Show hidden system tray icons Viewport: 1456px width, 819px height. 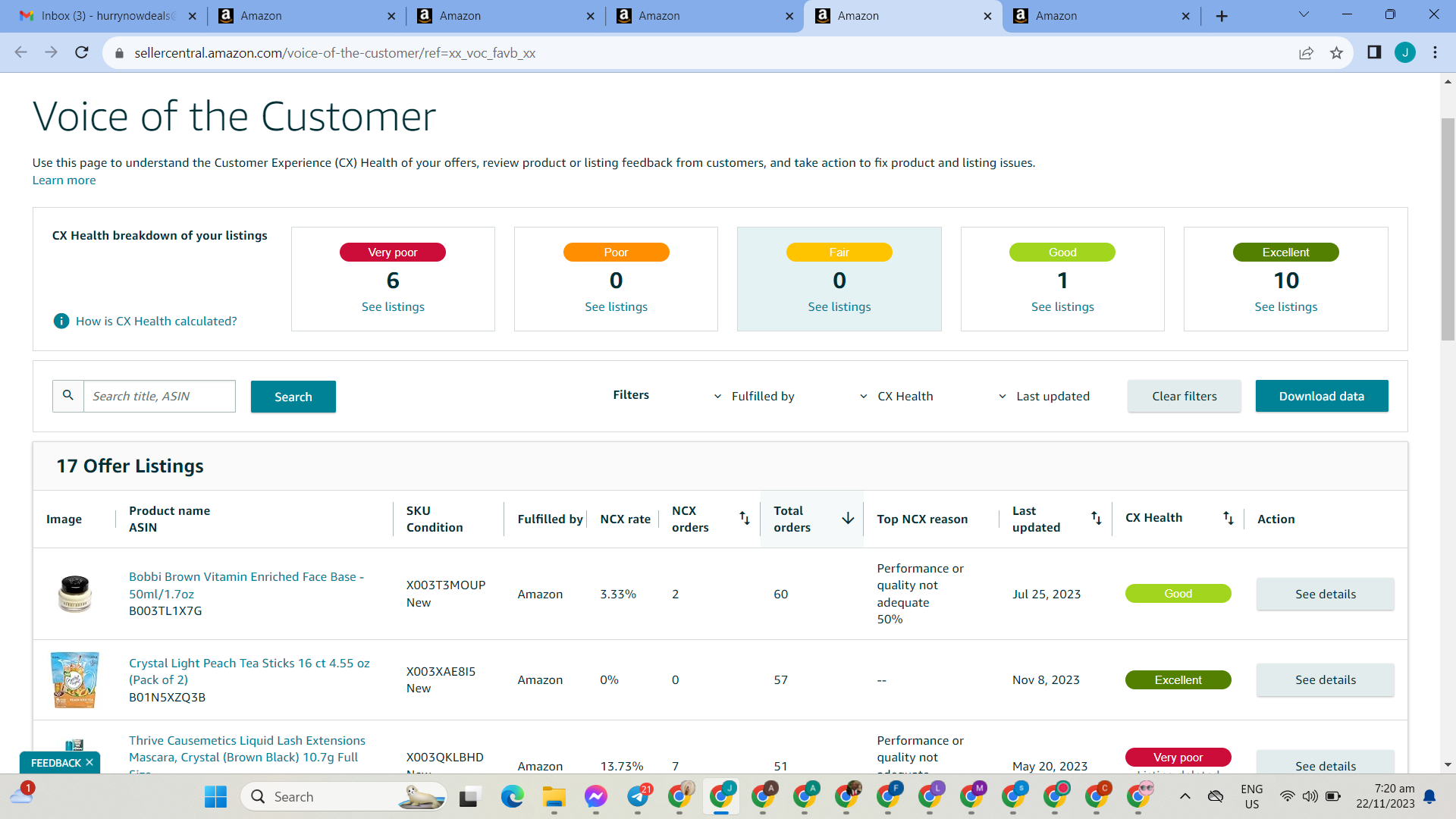coord(1185,796)
